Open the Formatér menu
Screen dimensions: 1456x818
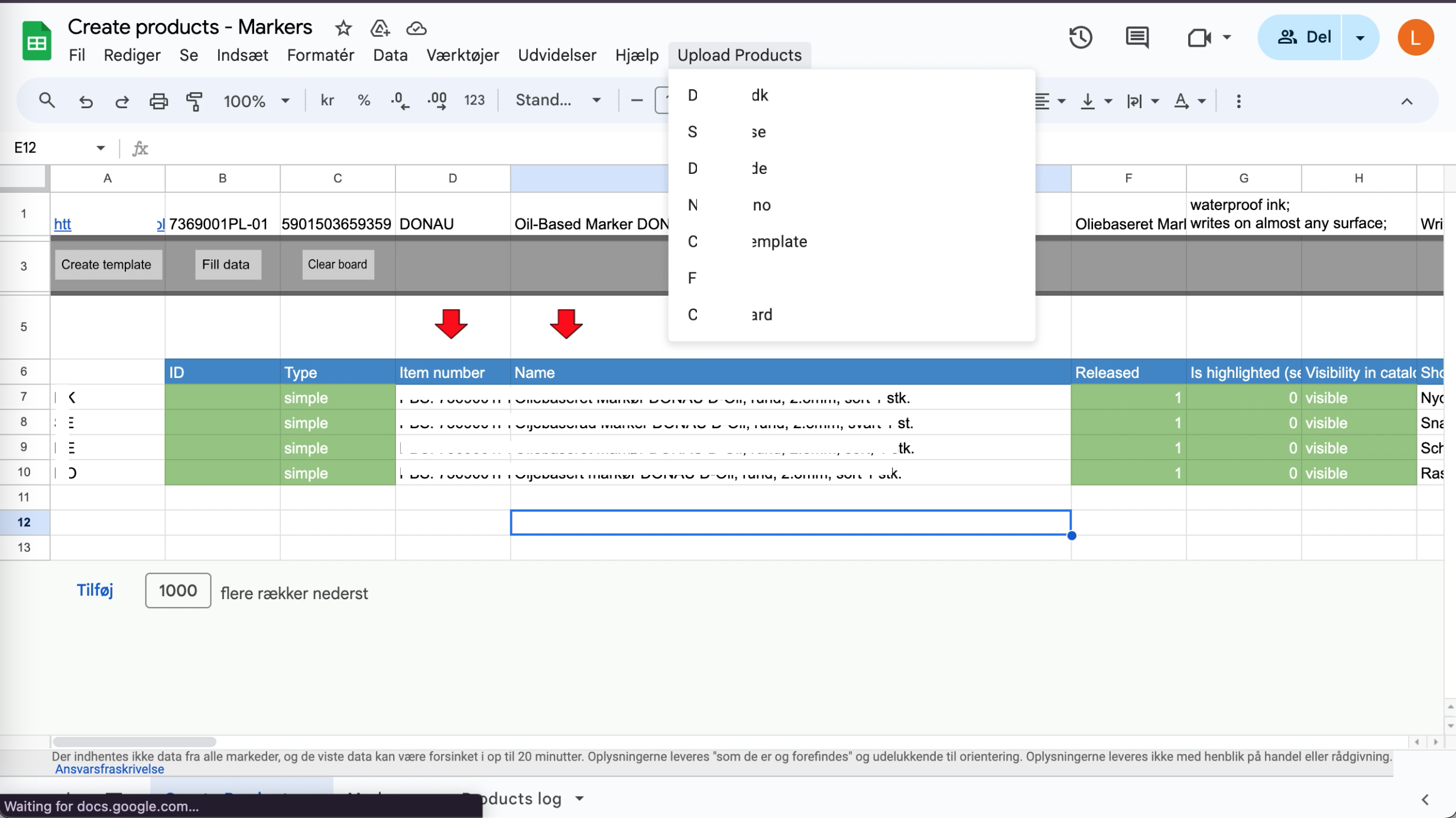click(x=320, y=55)
